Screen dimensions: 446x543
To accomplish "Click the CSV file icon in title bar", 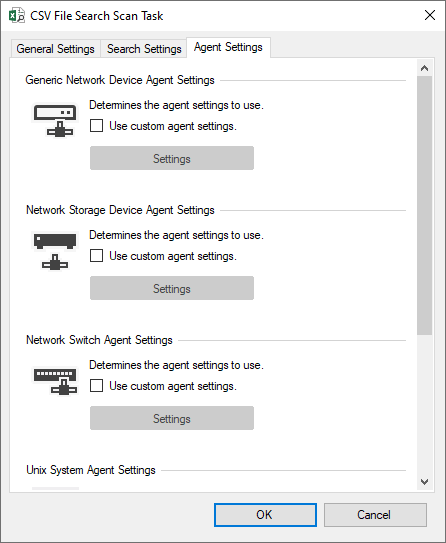I will click(17, 16).
